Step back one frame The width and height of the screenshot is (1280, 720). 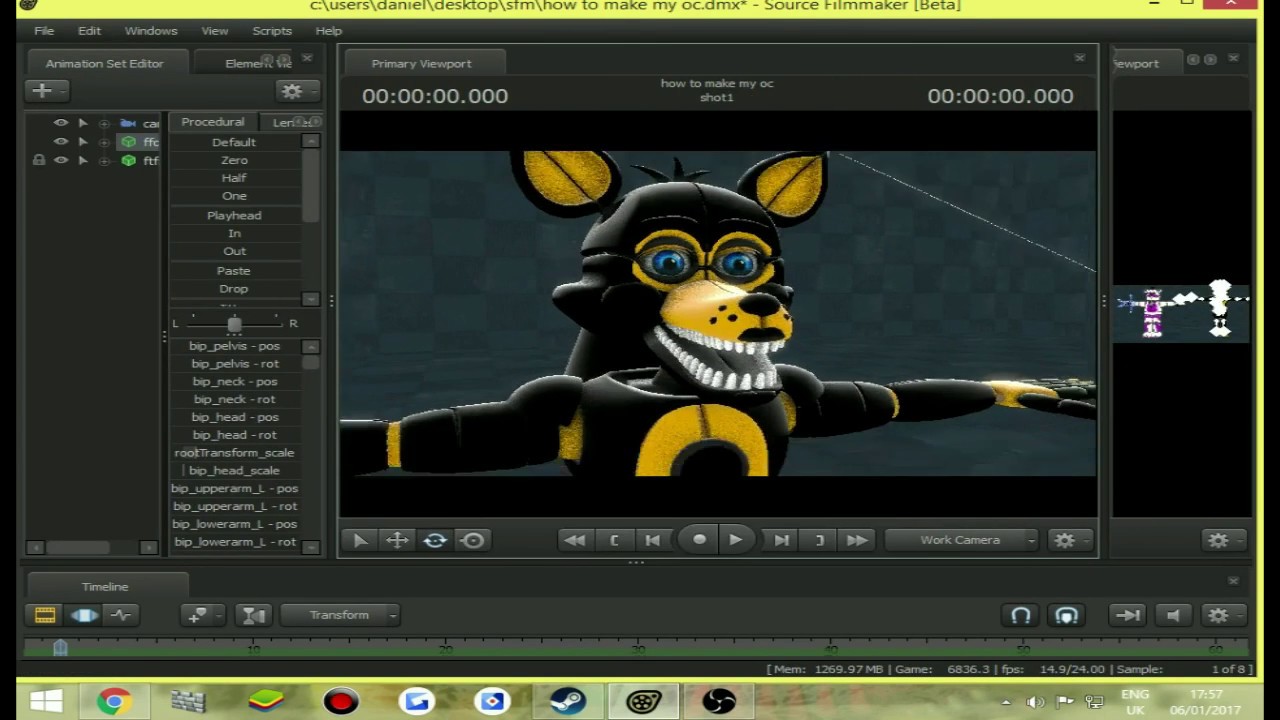point(652,540)
